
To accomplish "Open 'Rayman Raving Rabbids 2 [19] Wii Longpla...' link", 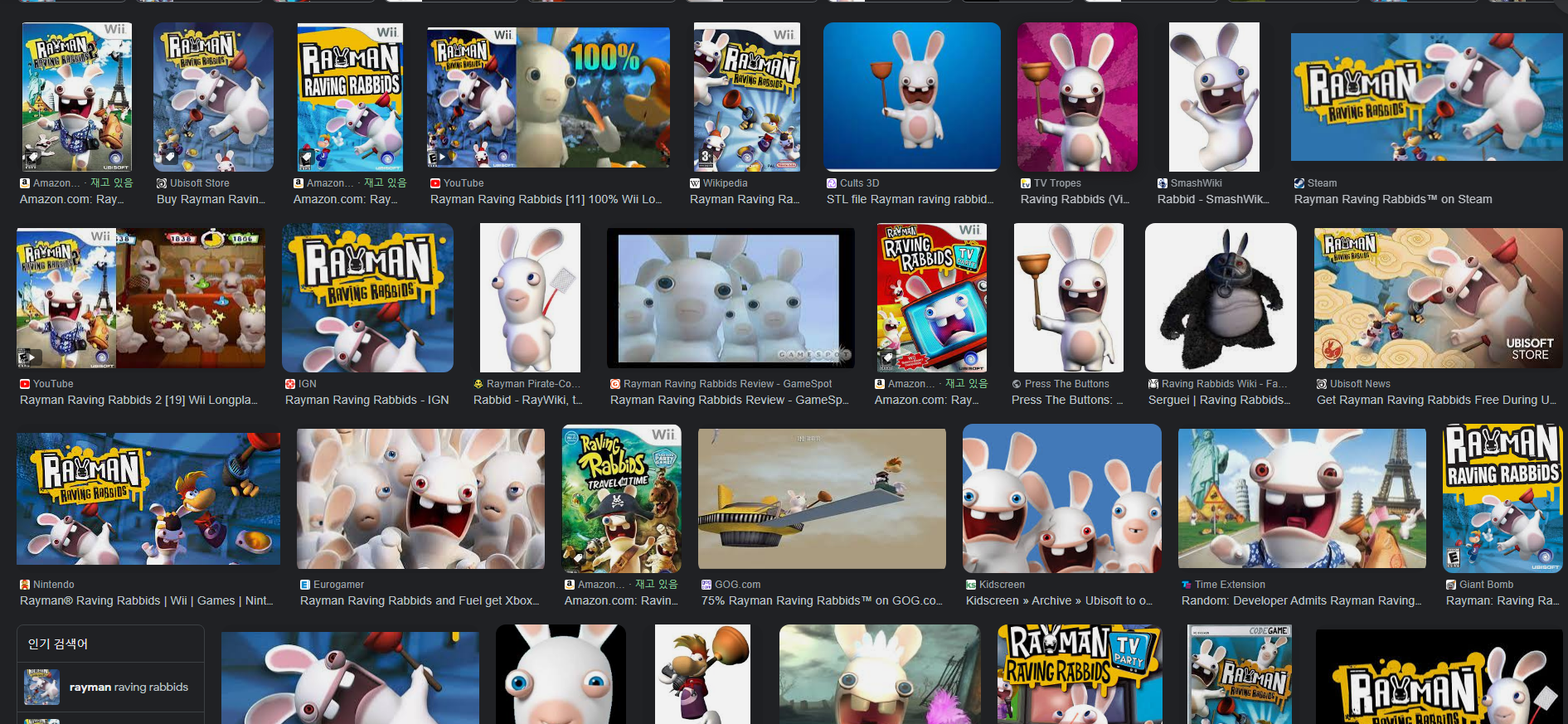I will pos(138,400).
